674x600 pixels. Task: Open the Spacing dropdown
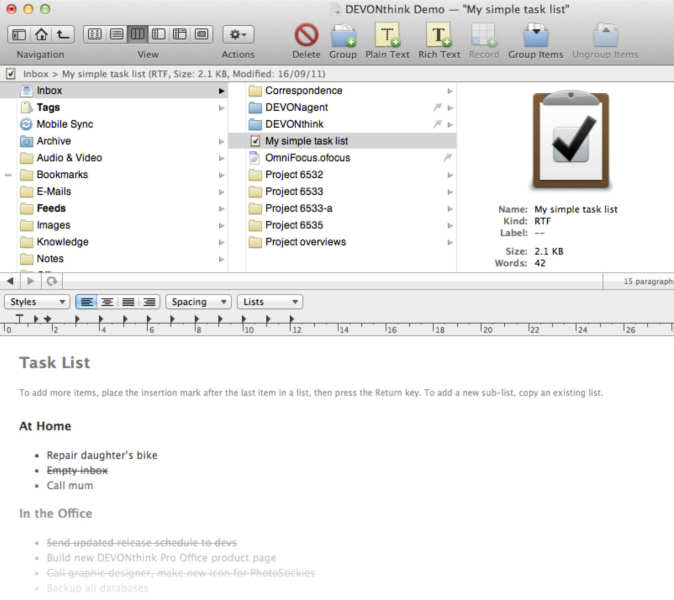198,302
